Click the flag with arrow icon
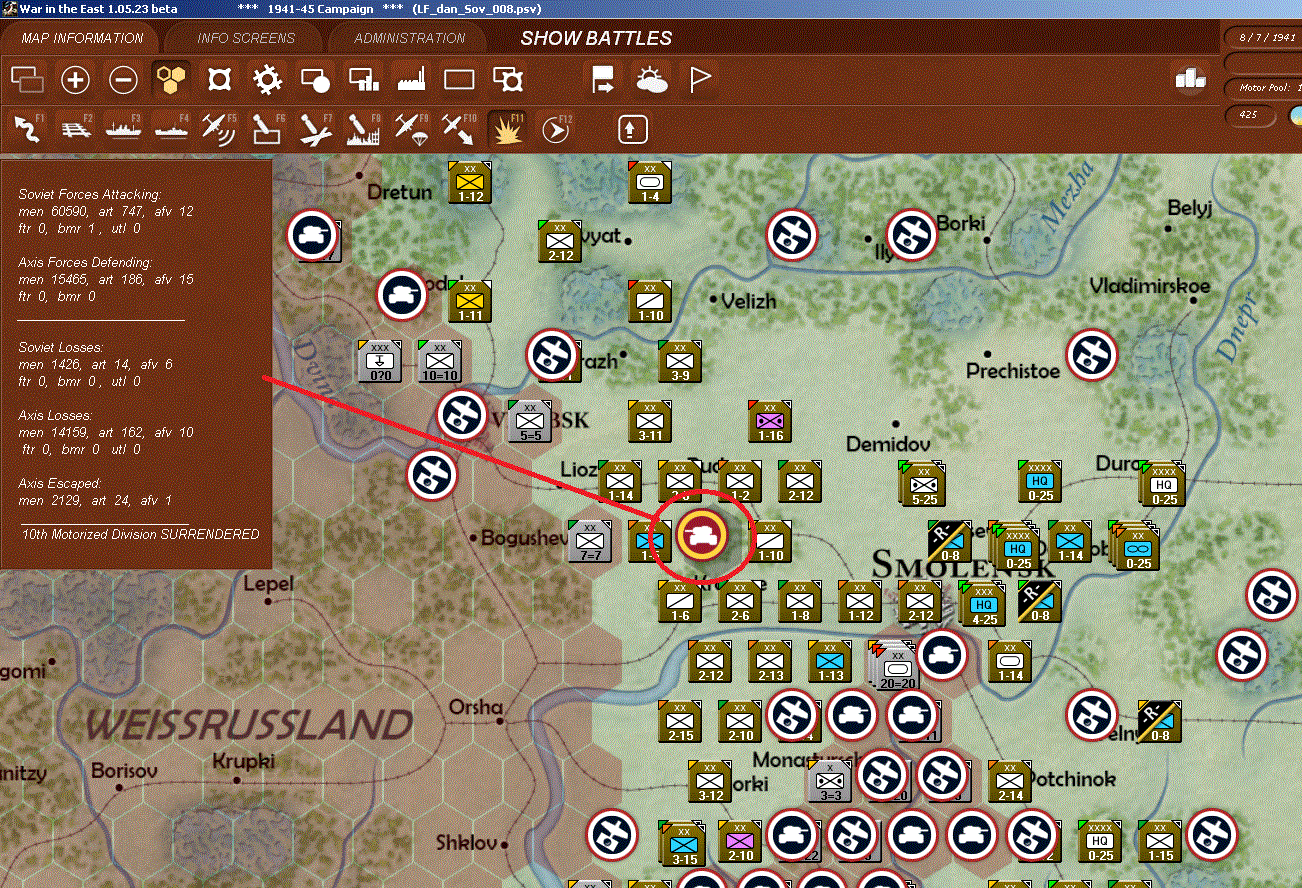This screenshot has width=1302, height=888. tap(604, 79)
